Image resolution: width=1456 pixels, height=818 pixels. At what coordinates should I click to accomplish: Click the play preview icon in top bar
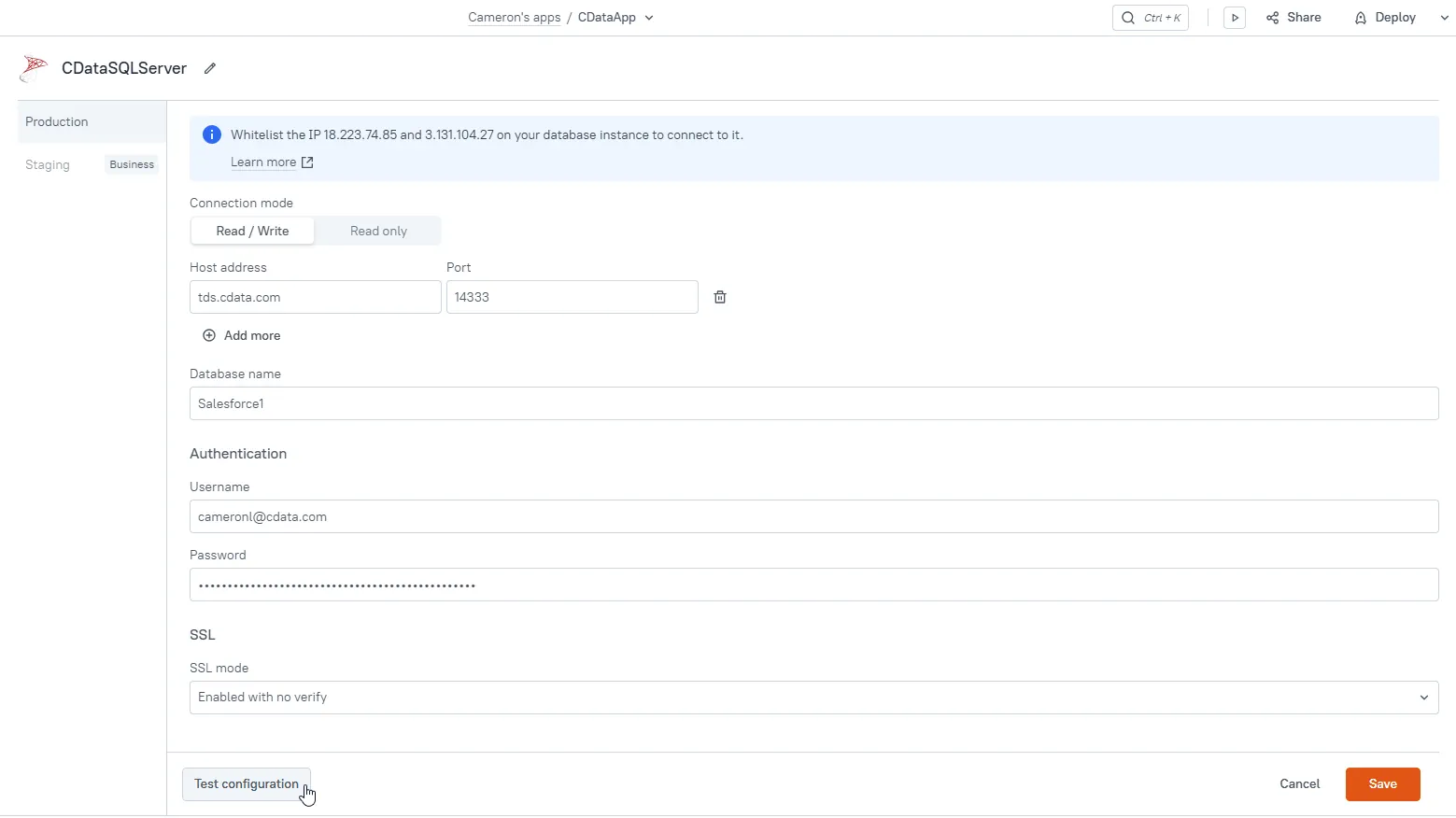(x=1234, y=18)
